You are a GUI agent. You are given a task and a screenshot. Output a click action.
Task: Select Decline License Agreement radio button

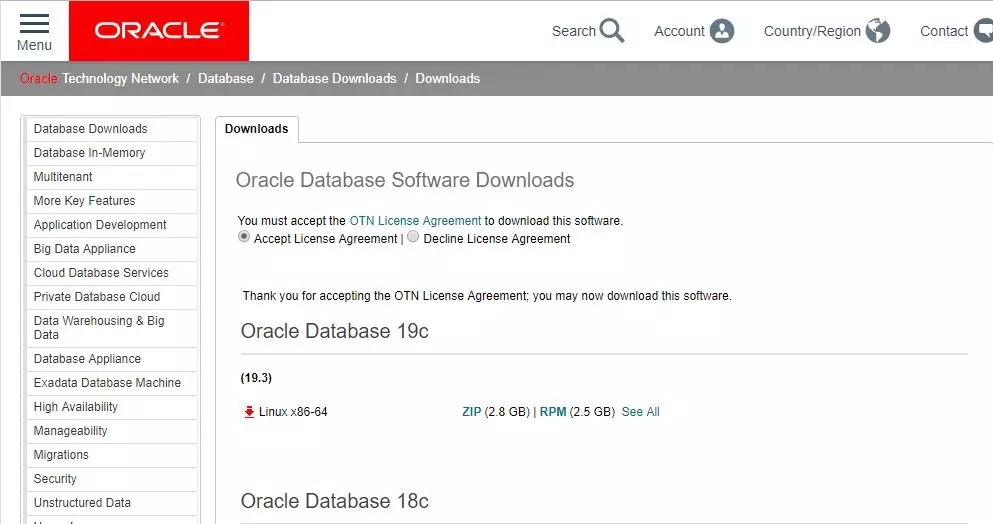click(x=413, y=238)
